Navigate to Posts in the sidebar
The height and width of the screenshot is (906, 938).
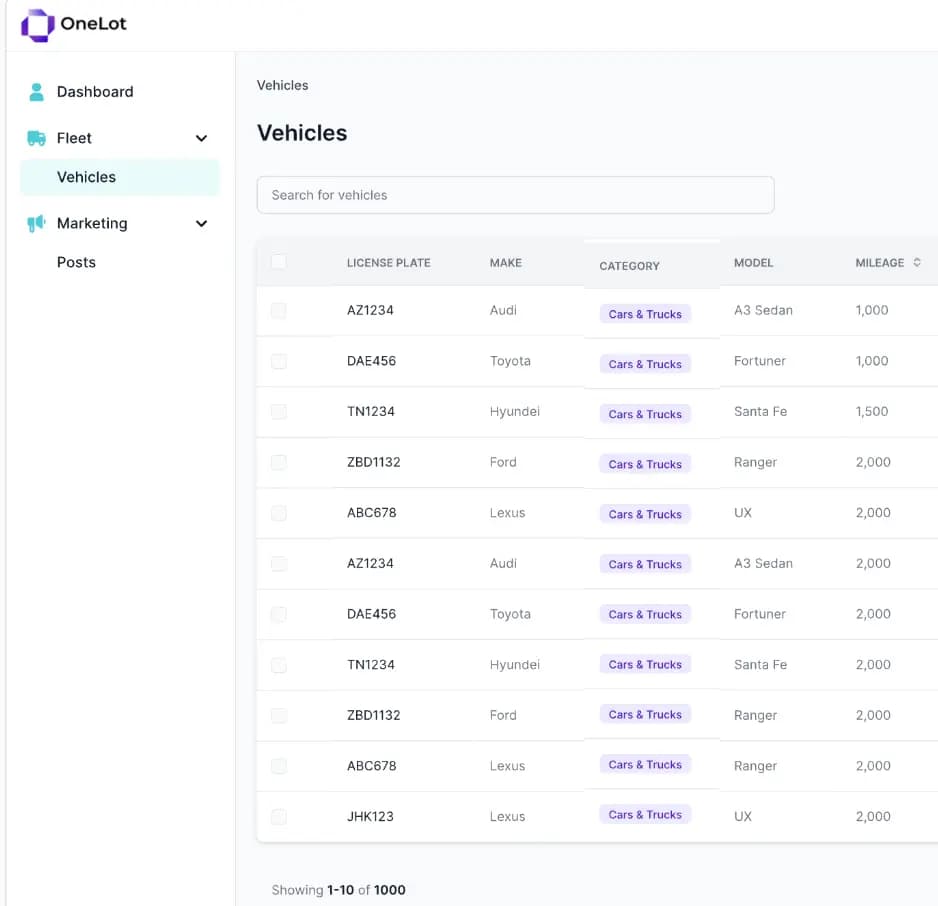pyautogui.click(x=76, y=262)
